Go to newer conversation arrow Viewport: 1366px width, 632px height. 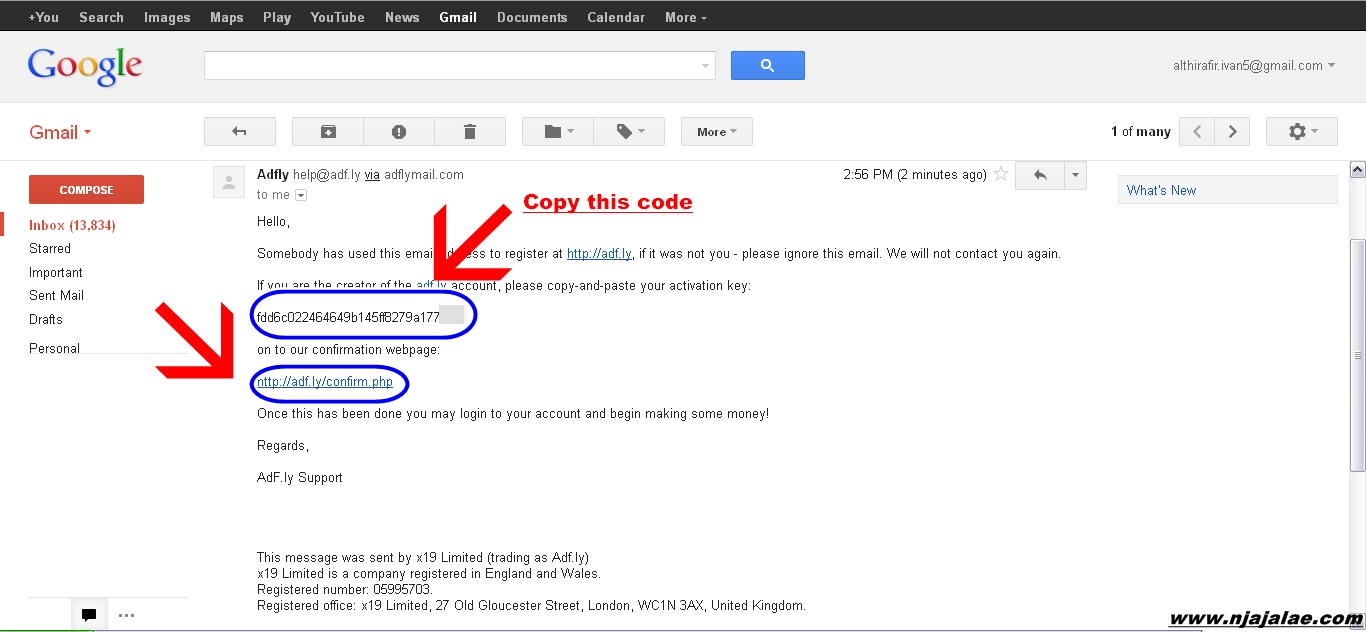(1197, 132)
